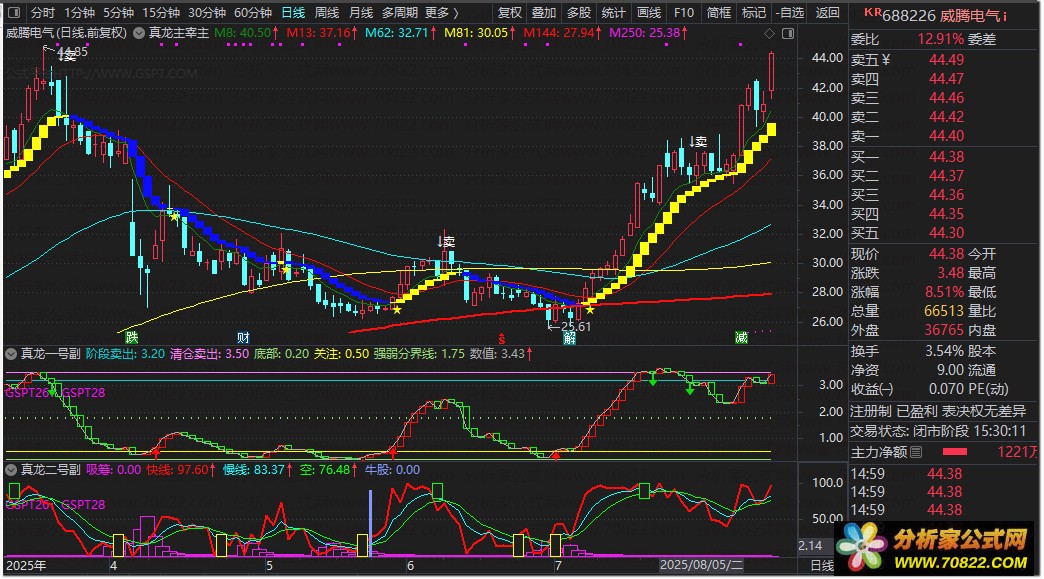
Task: Switch to 周线 weekly chart
Action: (x=326, y=13)
